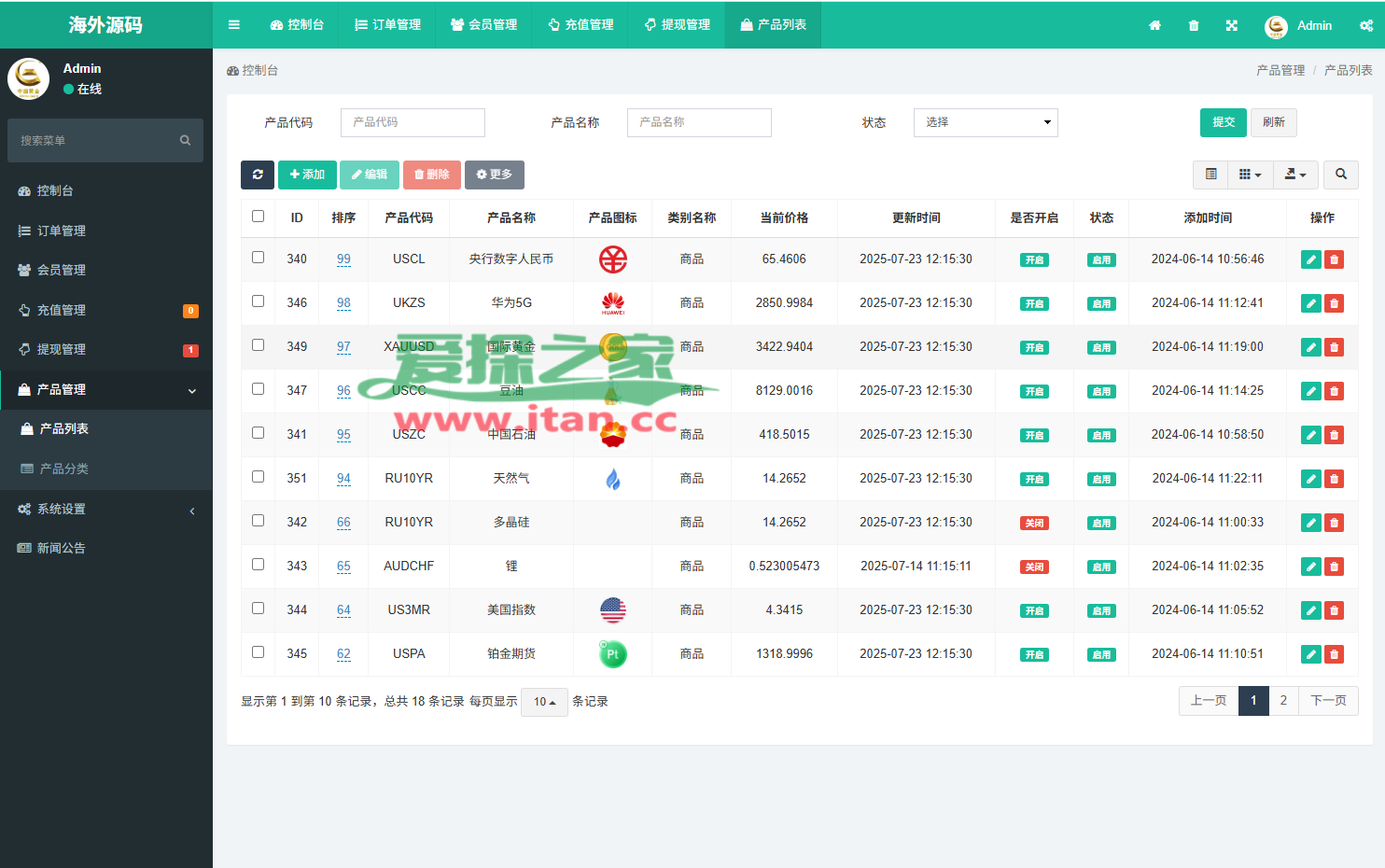
Task: Refresh the table with the refresh icon button
Action: (x=258, y=175)
